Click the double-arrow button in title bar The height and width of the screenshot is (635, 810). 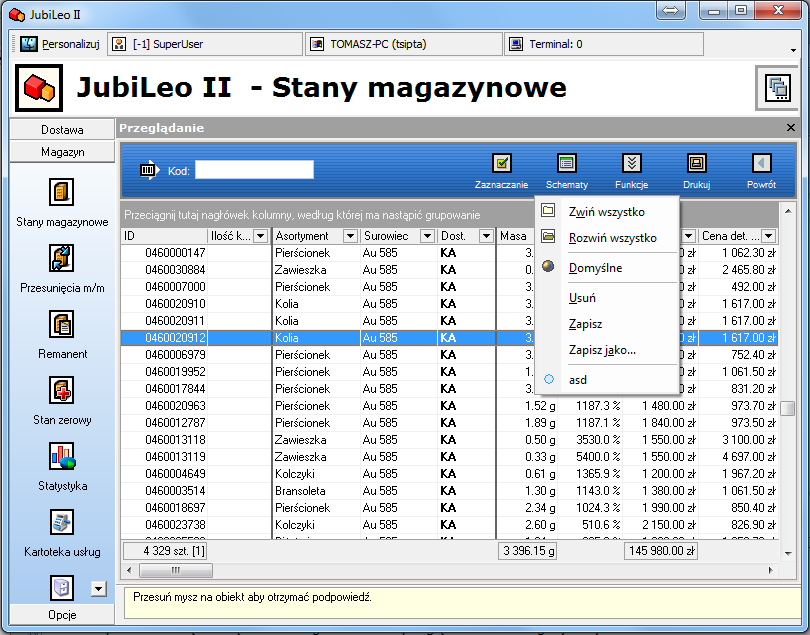[x=671, y=10]
